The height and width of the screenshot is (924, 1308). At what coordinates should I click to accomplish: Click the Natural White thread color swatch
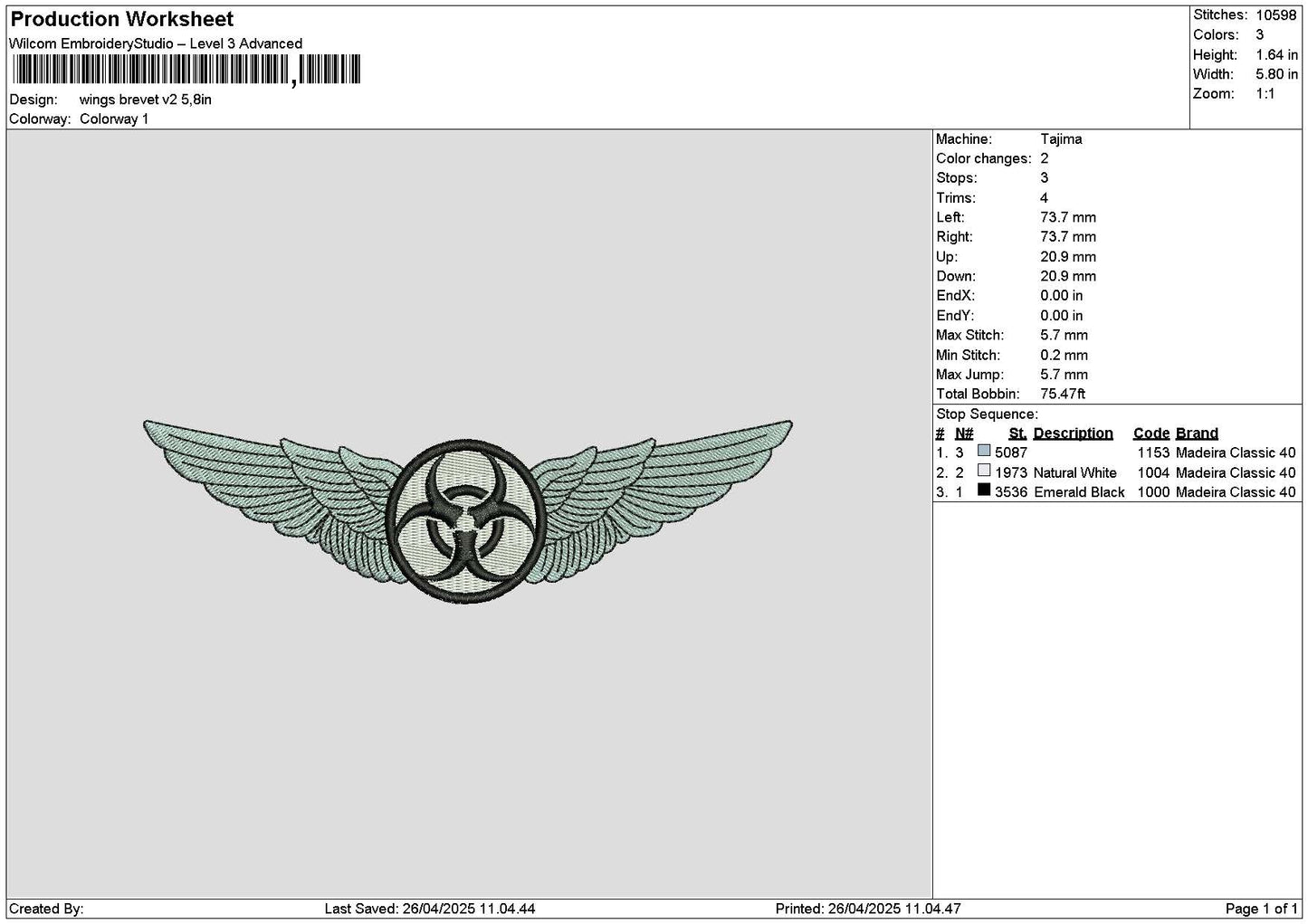(x=984, y=471)
